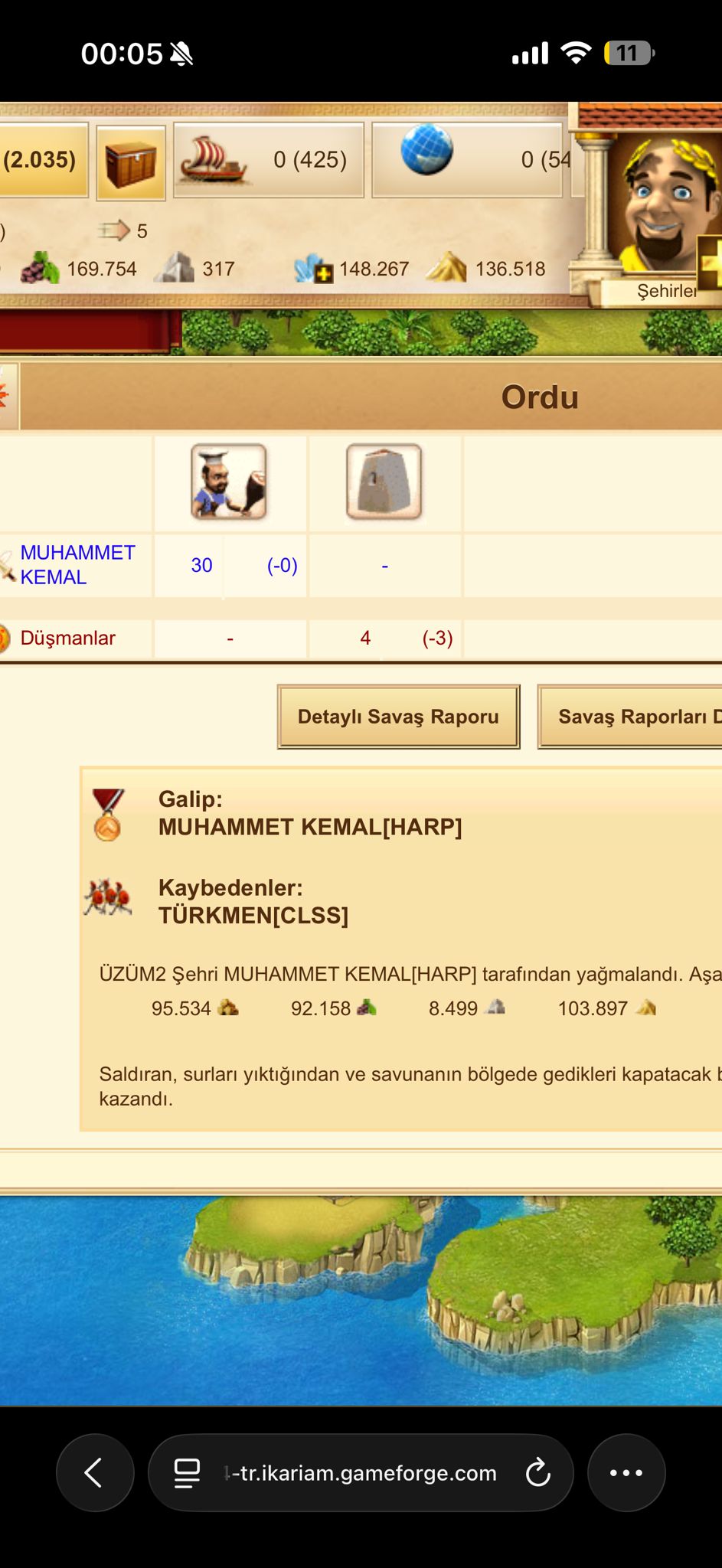
Task: Click the (-0) losses cell
Action: click(282, 565)
